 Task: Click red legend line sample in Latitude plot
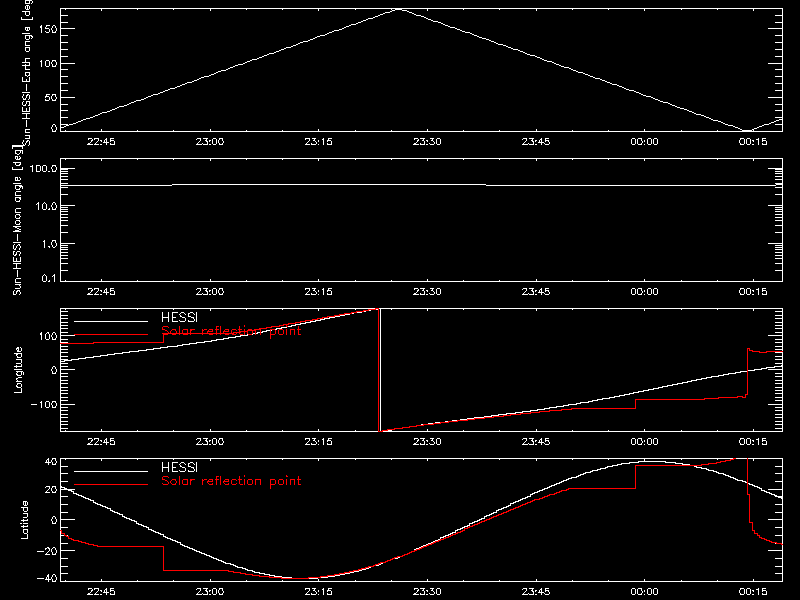[111, 485]
